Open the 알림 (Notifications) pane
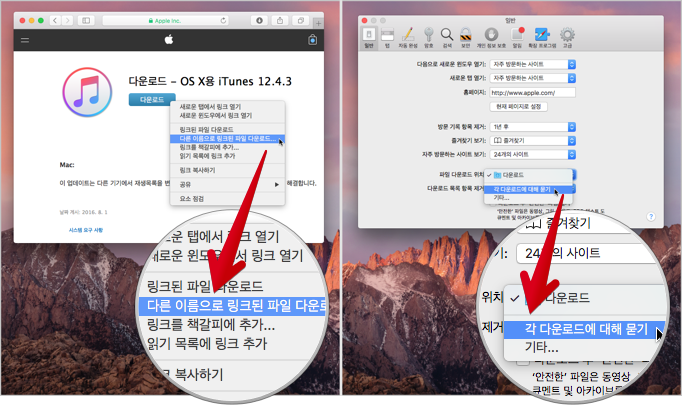 point(517,37)
